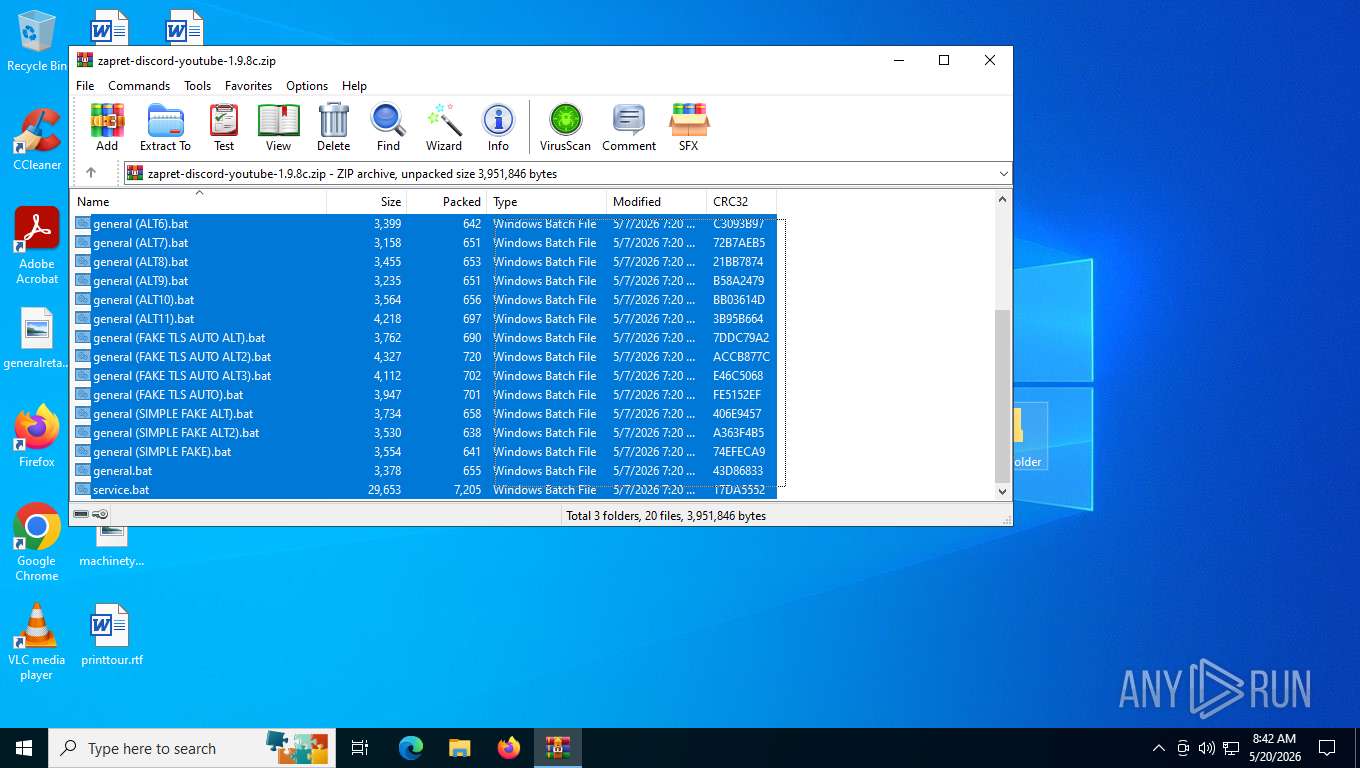Open VLC media player shortcut

pos(37,641)
